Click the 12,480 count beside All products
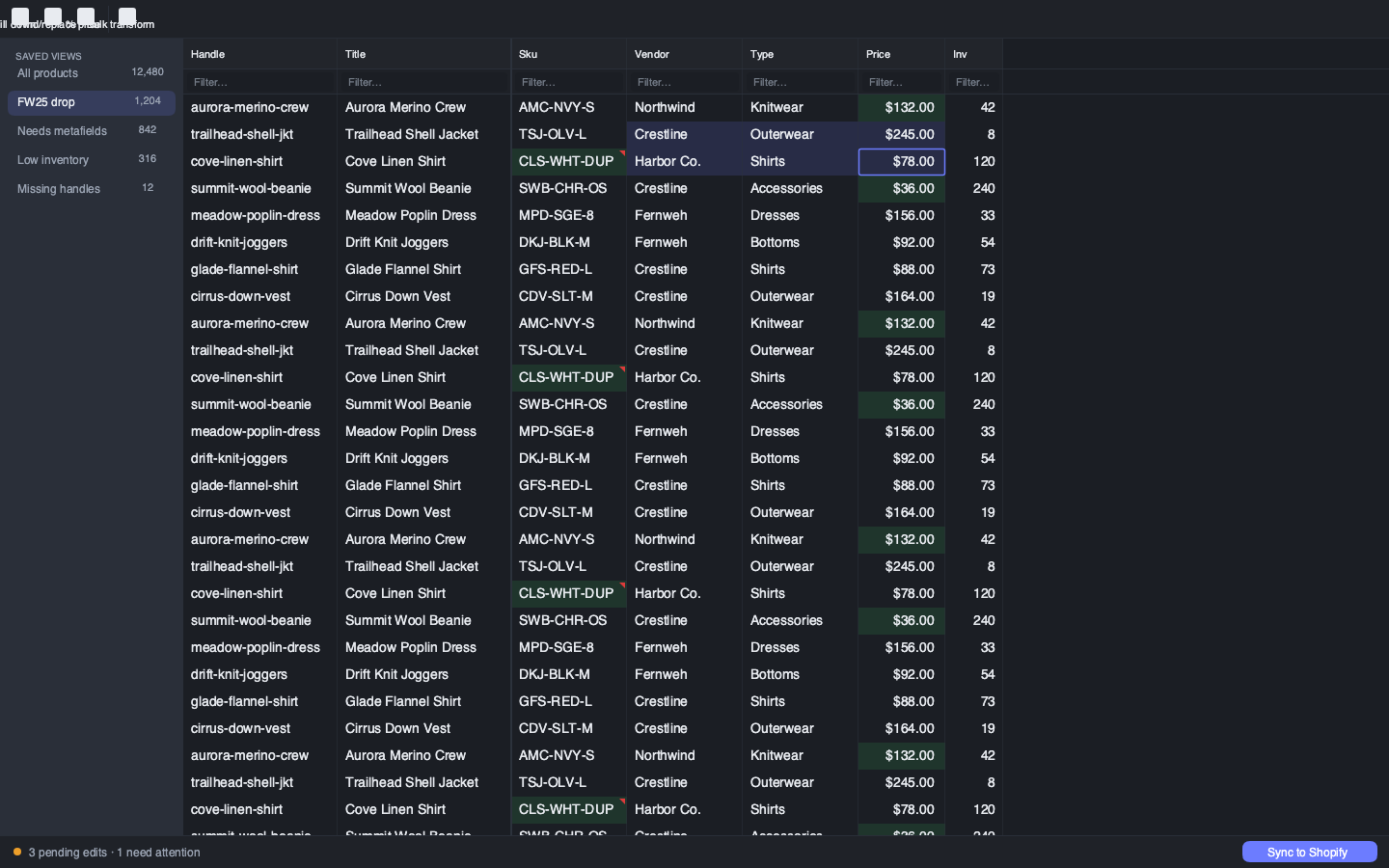 click(148, 72)
